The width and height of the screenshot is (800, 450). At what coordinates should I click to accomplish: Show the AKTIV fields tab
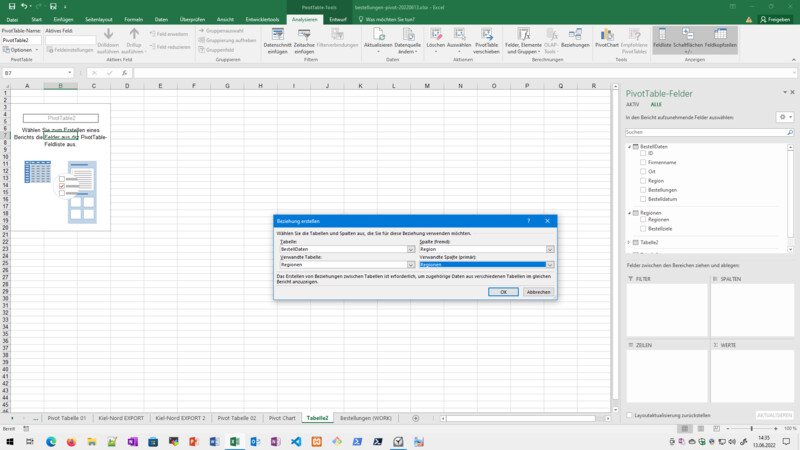633,104
